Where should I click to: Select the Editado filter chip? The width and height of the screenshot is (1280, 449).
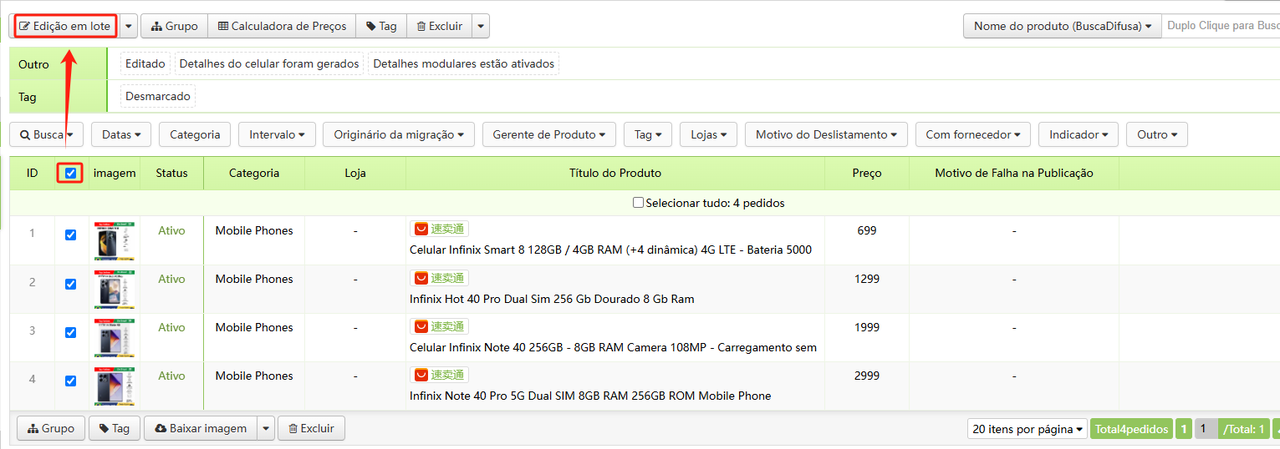(x=145, y=63)
